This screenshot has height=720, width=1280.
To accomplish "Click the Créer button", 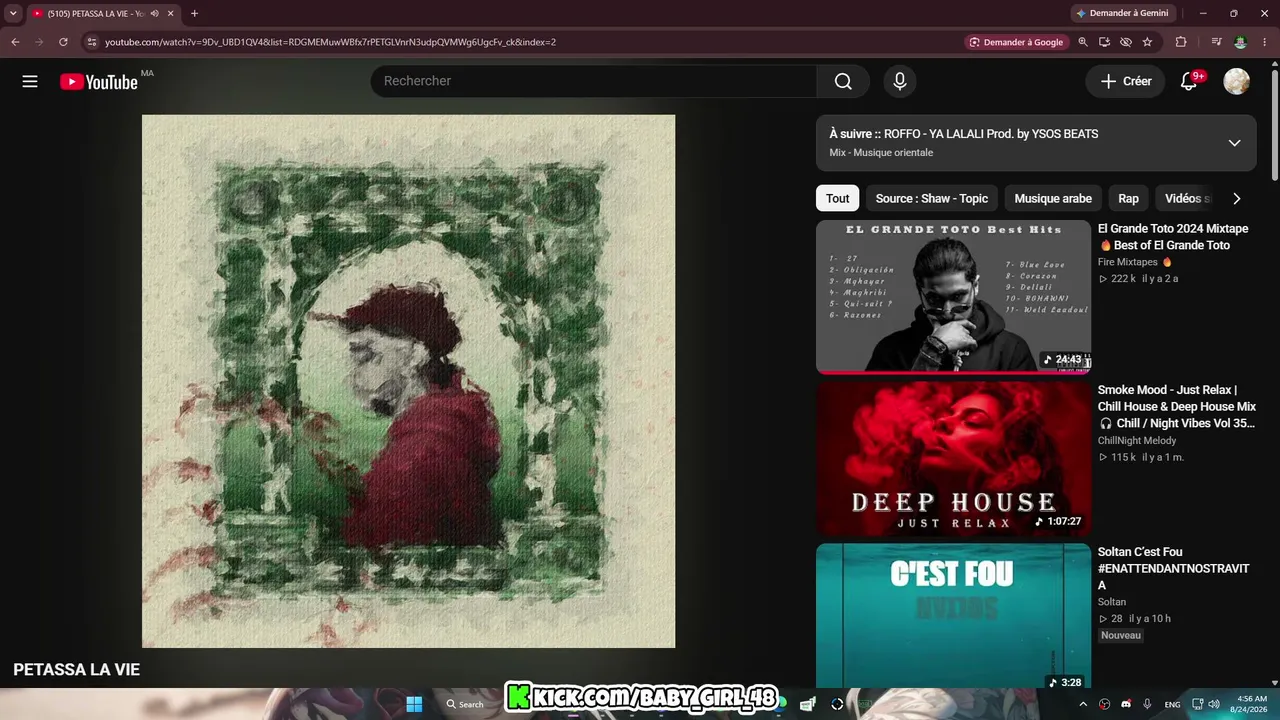I will (1126, 82).
